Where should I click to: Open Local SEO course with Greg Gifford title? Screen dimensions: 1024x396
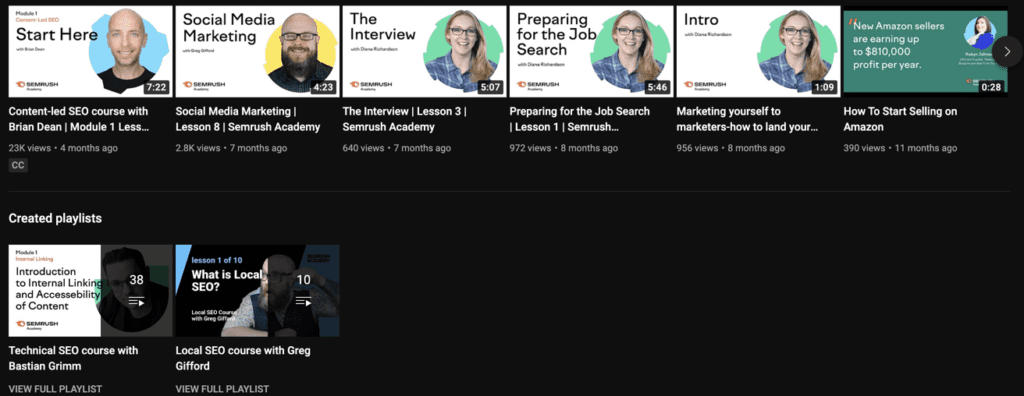(x=243, y=358)
